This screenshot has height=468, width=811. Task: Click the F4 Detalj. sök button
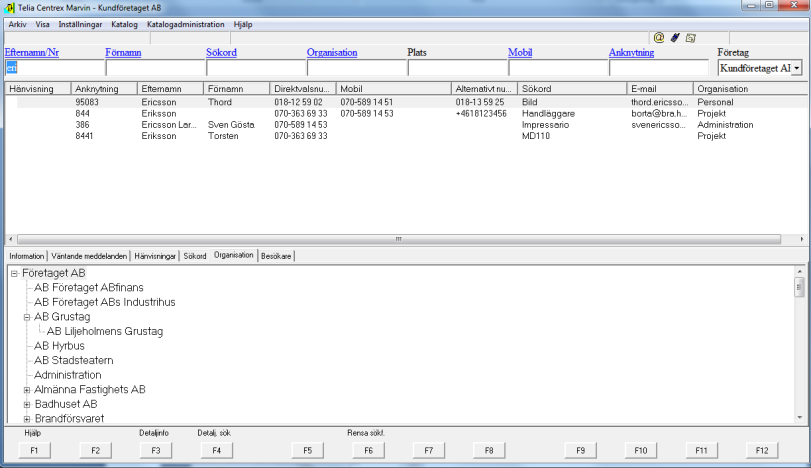coord(217,450)
